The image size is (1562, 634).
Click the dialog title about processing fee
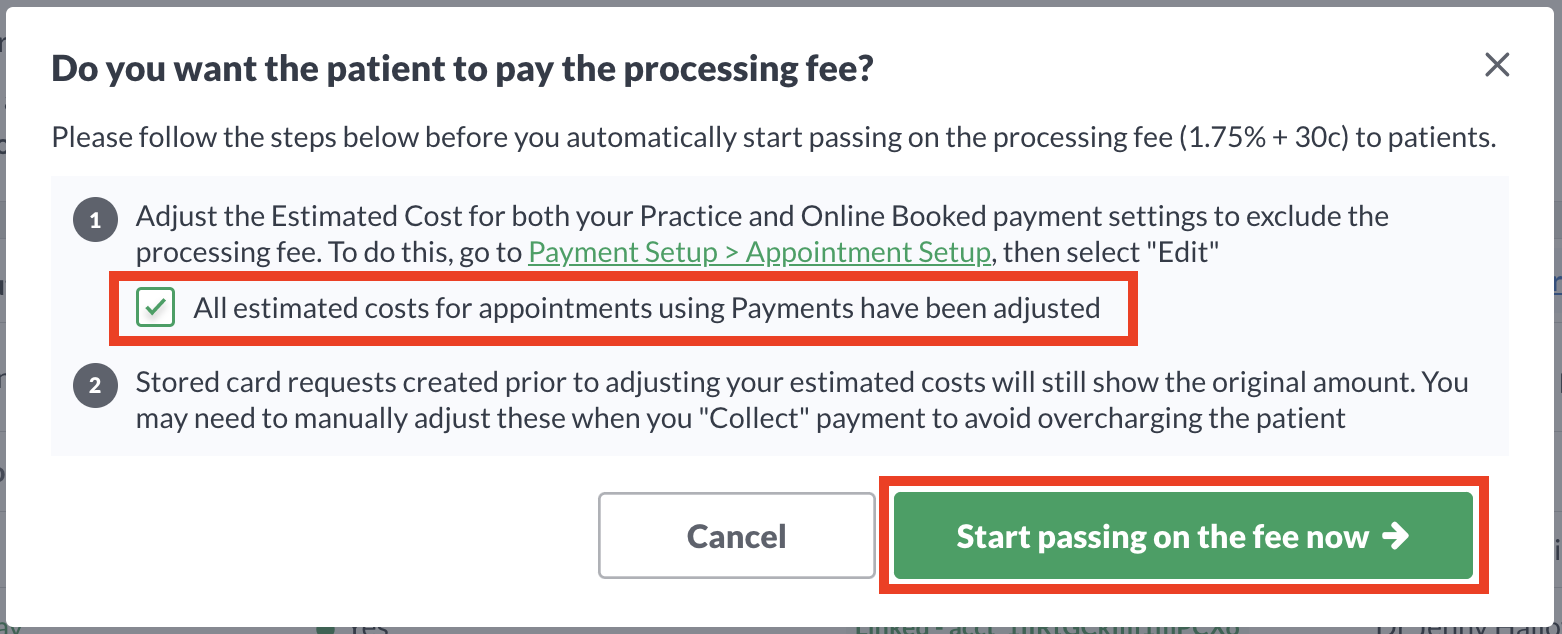(463, 68)
